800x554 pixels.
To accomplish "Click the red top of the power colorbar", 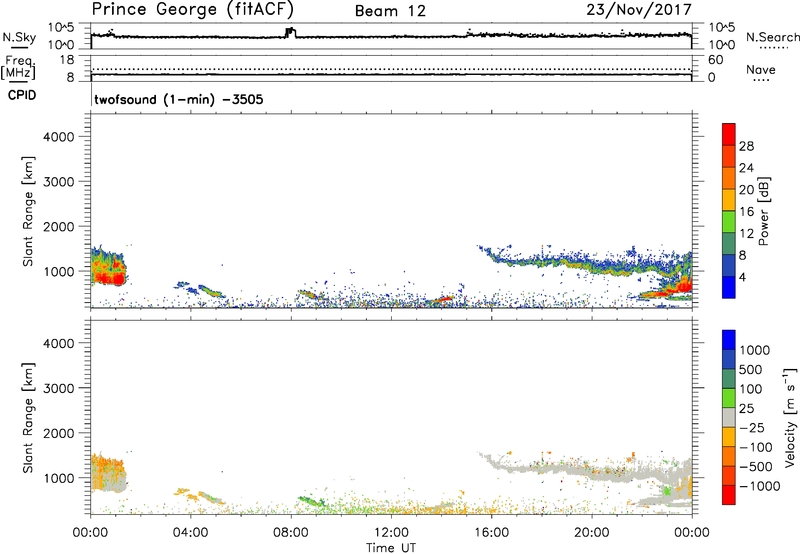I will (729, 134).
